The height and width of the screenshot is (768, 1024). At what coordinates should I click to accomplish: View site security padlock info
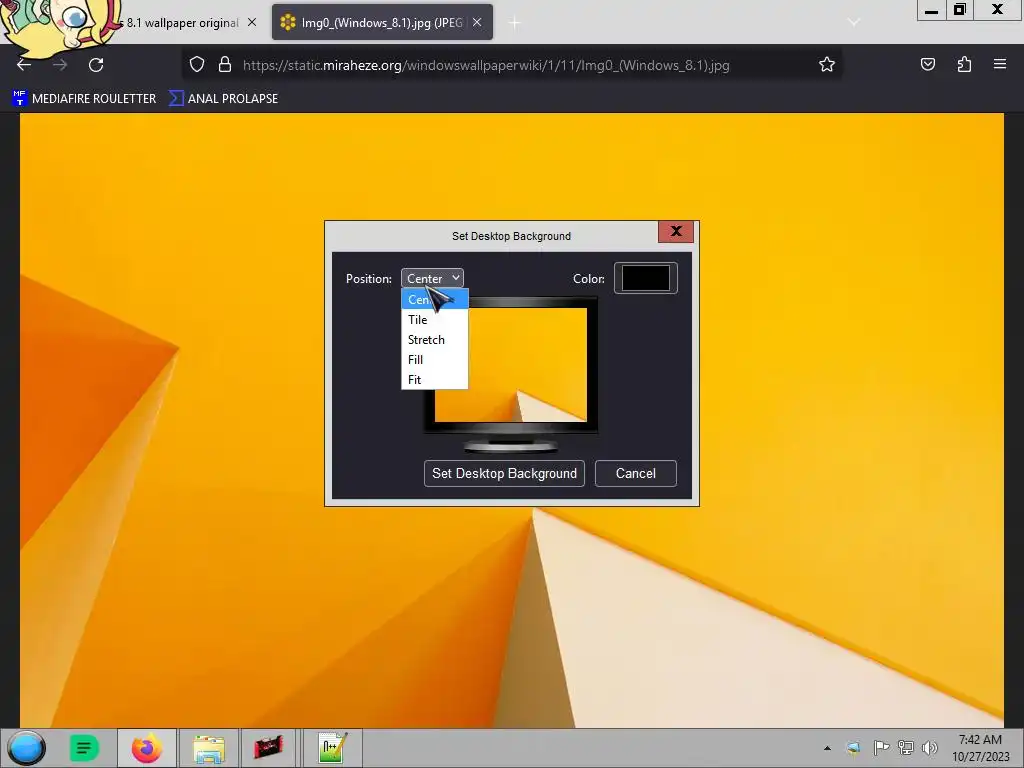click(225, 65)
